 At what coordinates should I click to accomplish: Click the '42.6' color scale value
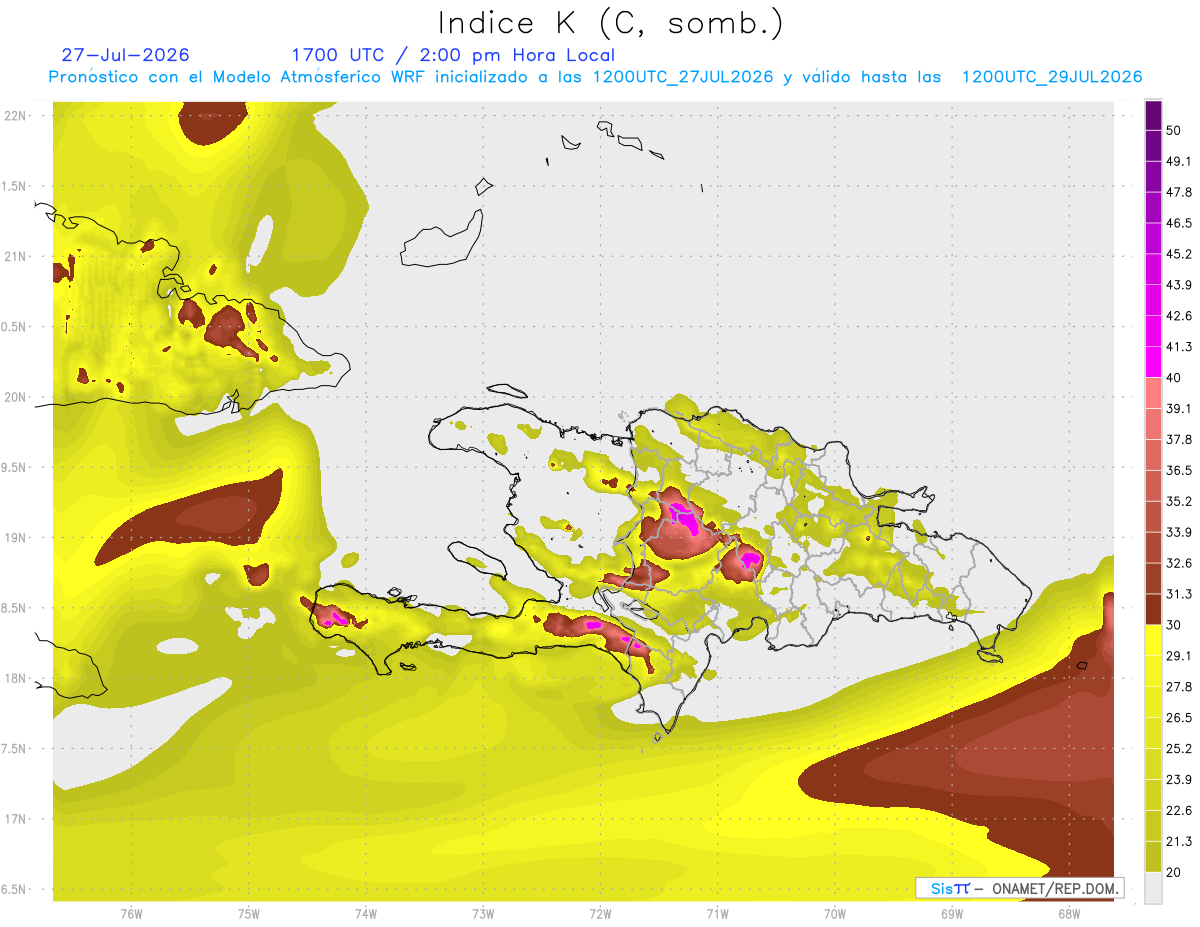click(1179, 316)
